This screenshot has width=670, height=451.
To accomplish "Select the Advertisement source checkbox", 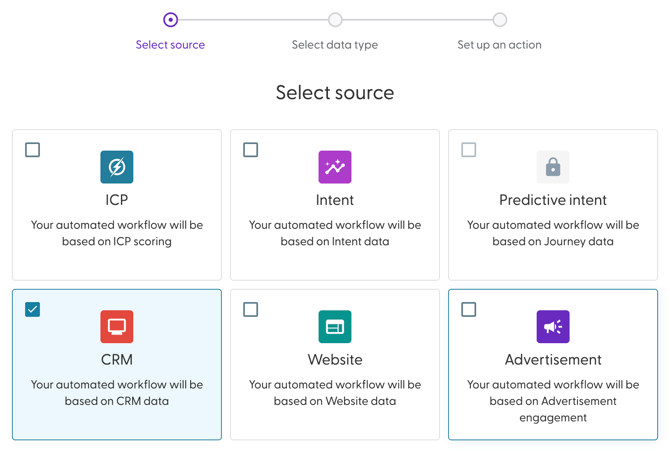I will click(469, 310).
